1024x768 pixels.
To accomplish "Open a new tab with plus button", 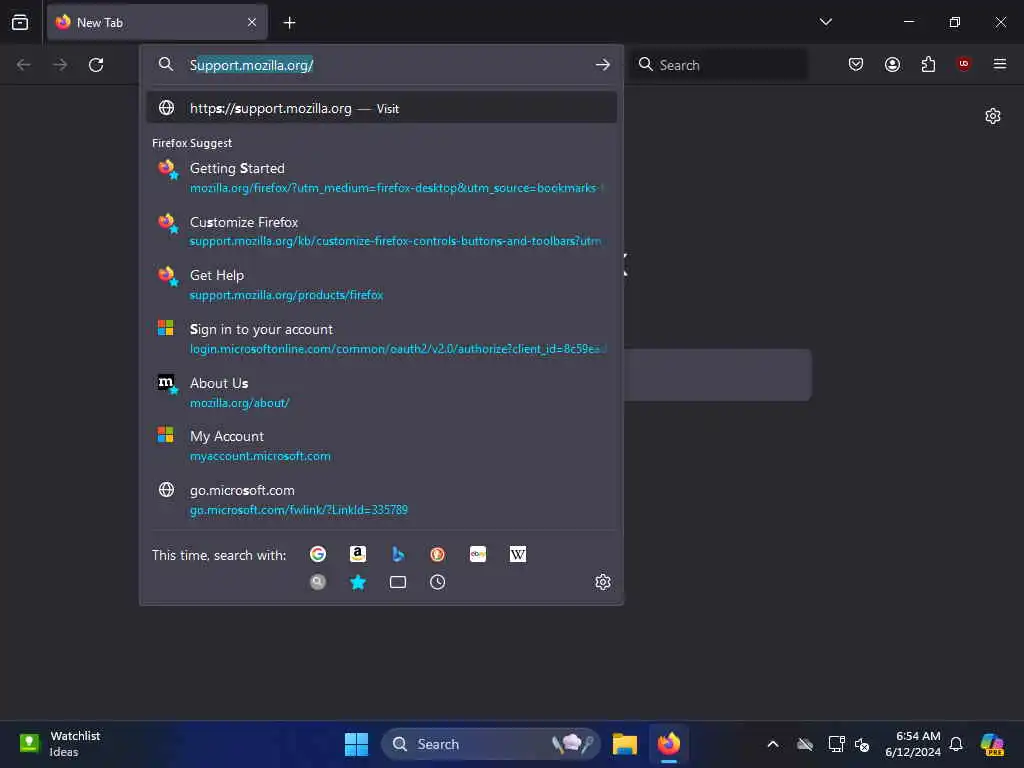I will tap(289, 23).
